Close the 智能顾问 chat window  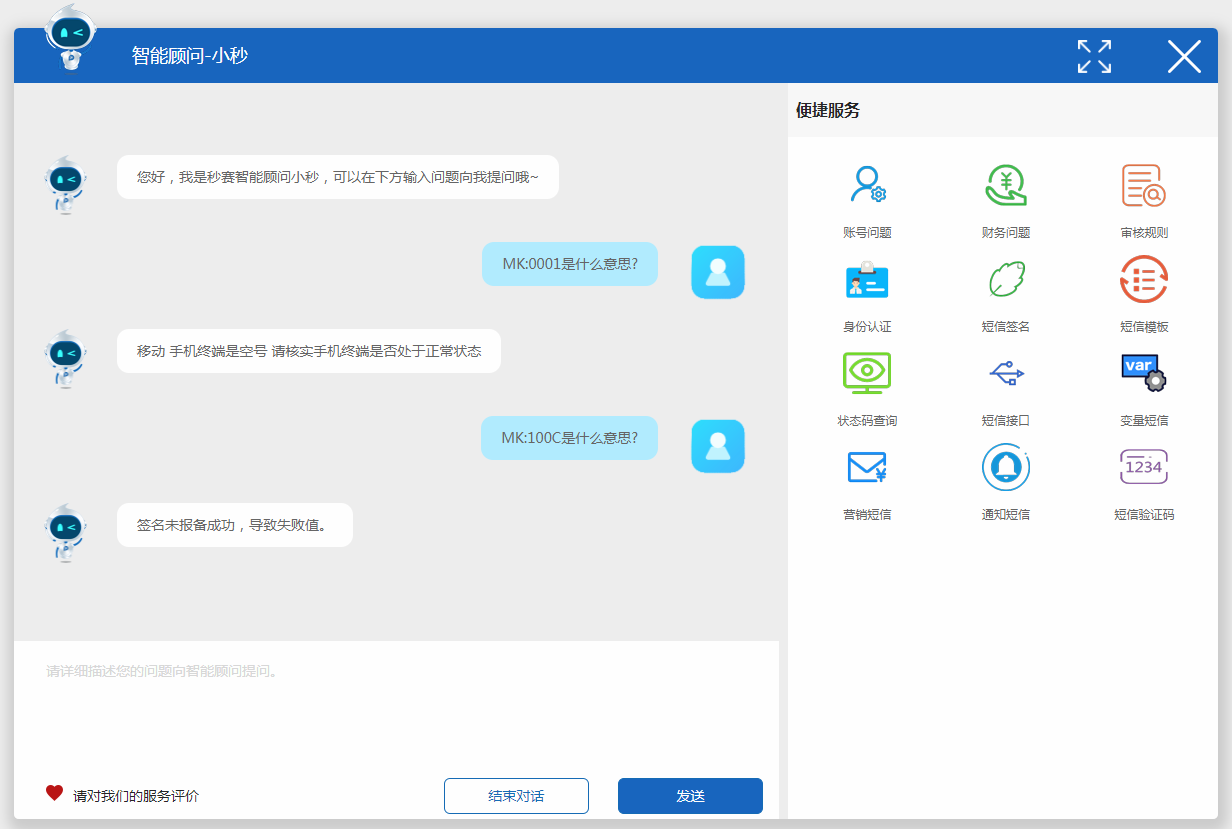pyautogui.click(x=1184, y=56)
